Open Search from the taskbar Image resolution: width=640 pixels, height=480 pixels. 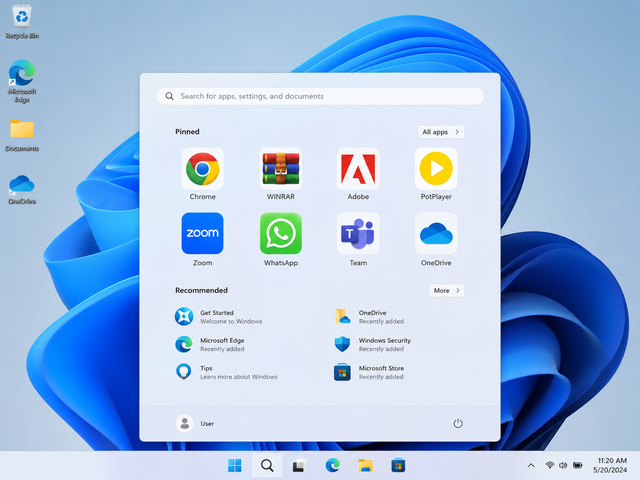(x=267, y=465)
